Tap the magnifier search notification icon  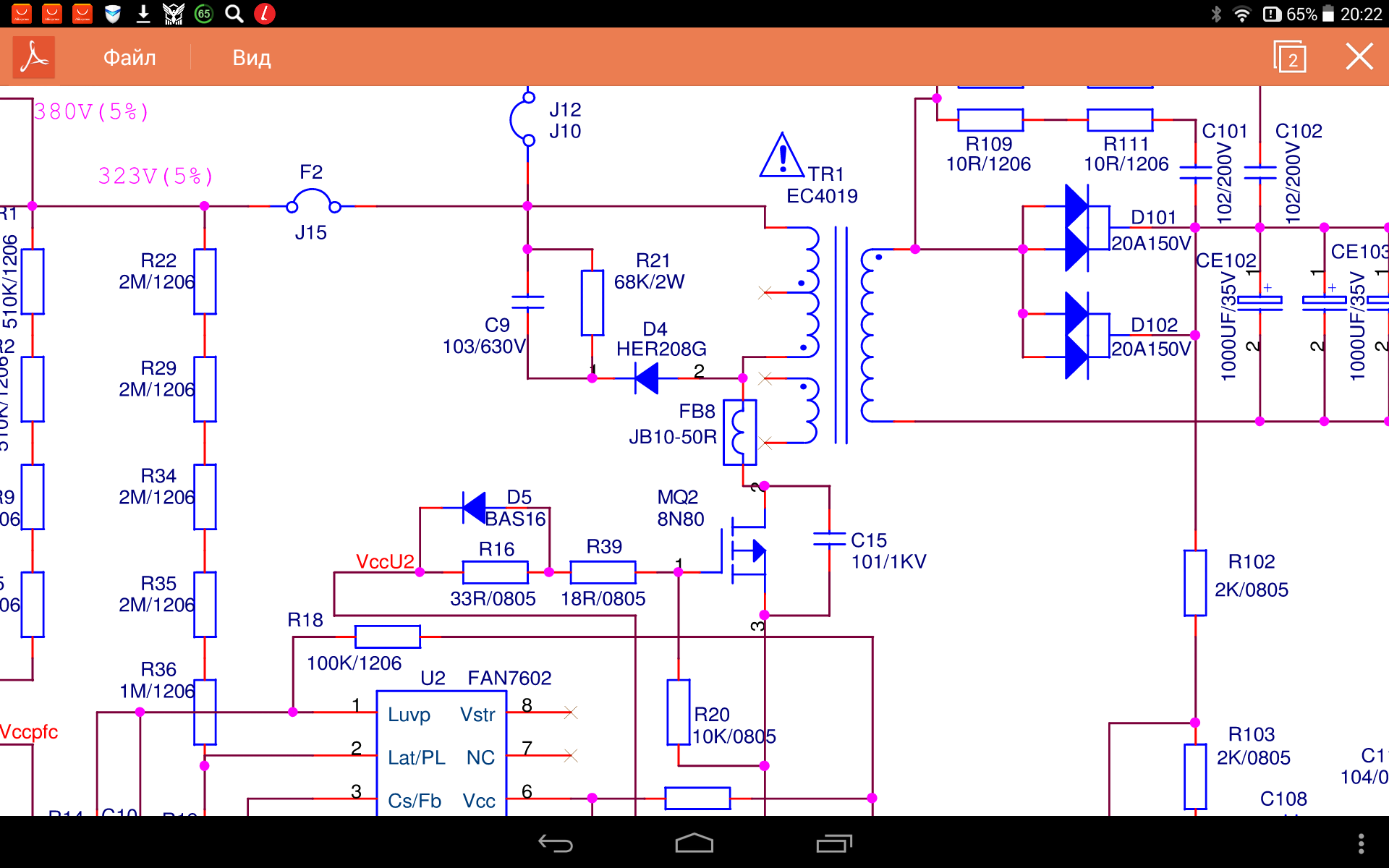pyautogui.click(x=234, y=14)
